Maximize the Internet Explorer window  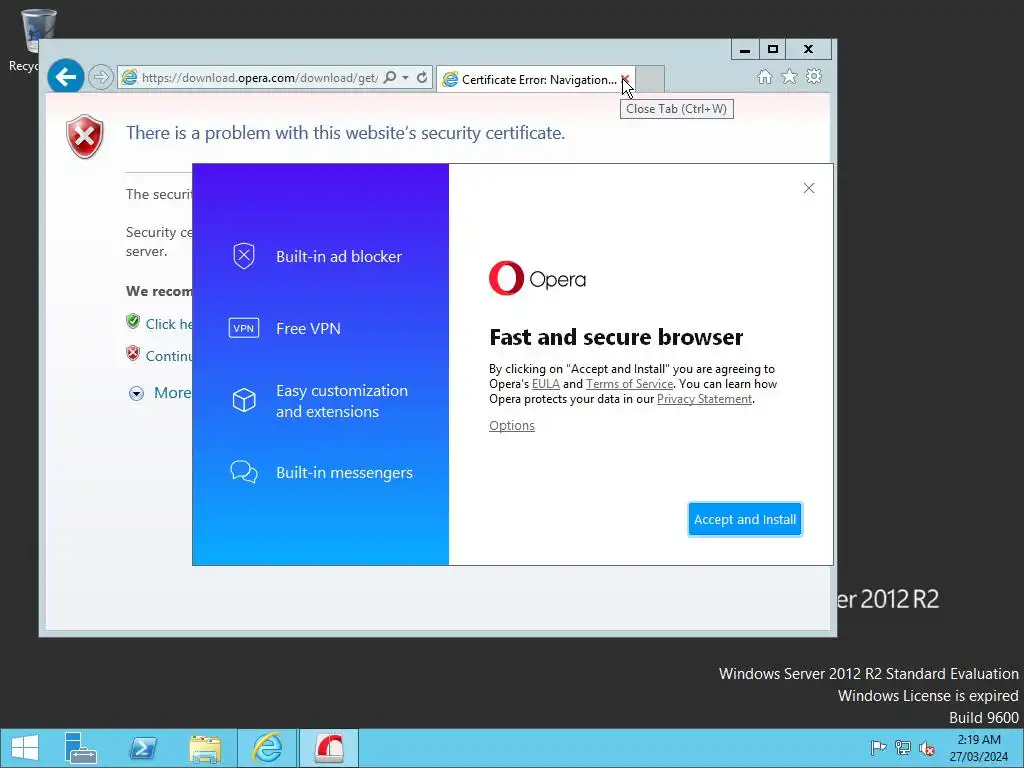pos(773,49)
